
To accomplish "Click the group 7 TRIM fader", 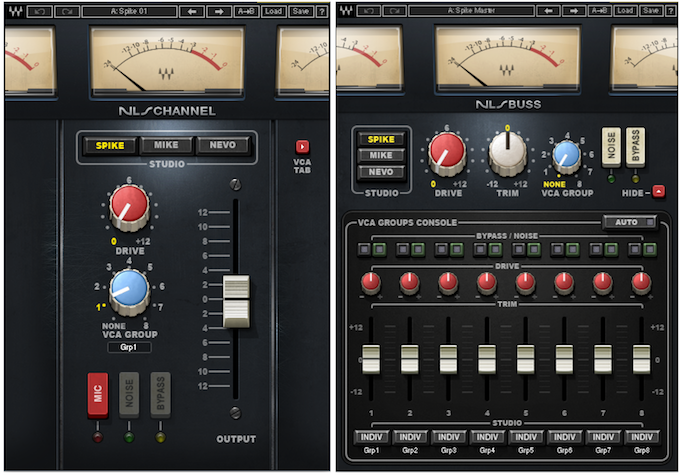I will (x=602, y=359).
